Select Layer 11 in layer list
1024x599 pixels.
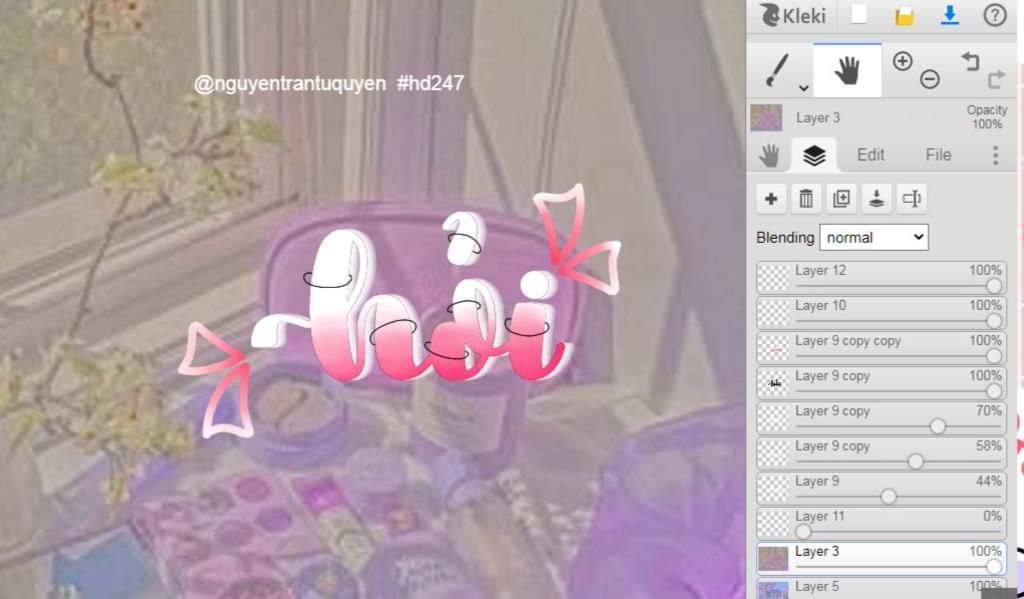point(882,525)
